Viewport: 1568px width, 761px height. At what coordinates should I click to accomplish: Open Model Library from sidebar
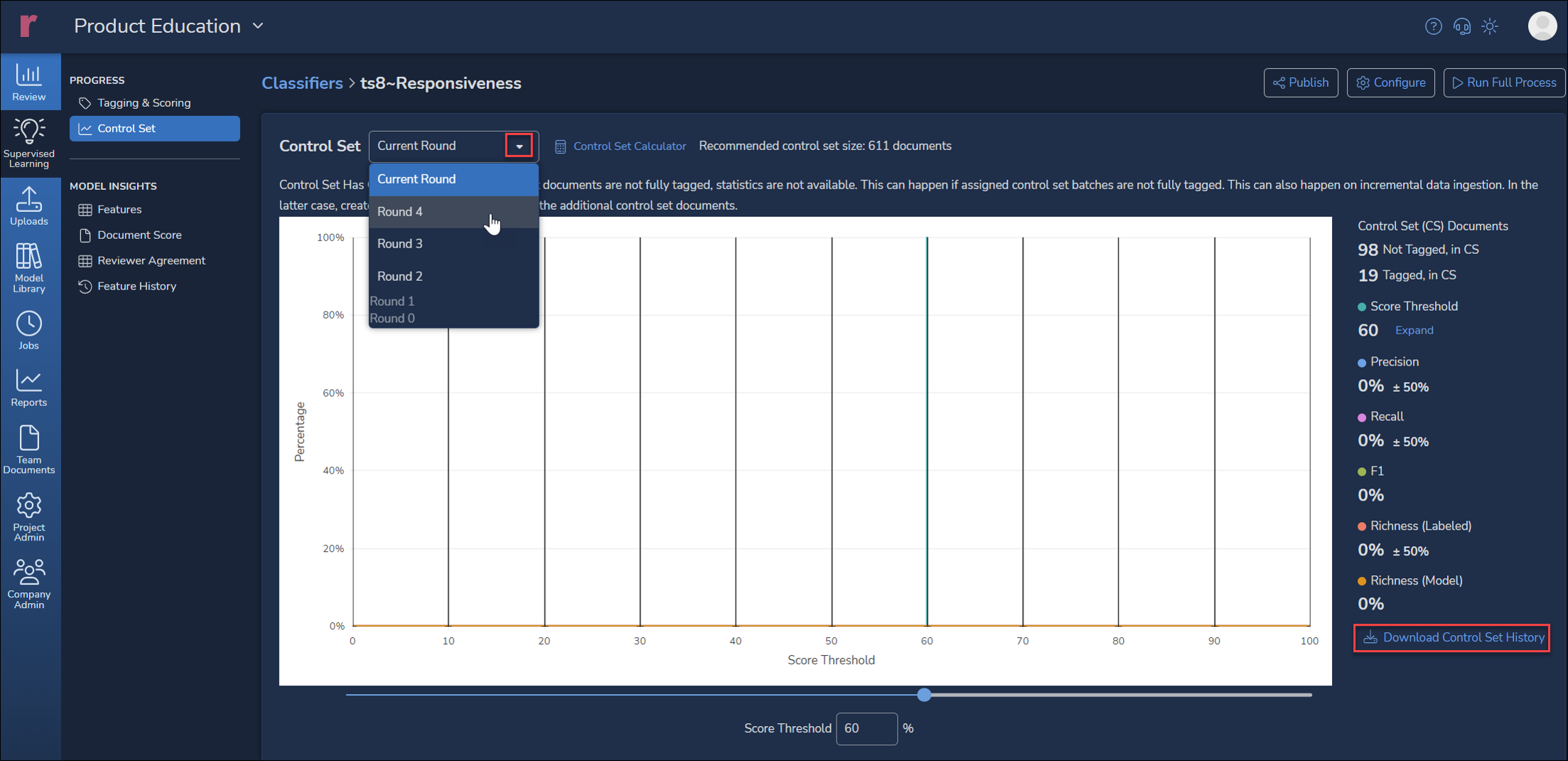tap(29, 267)
